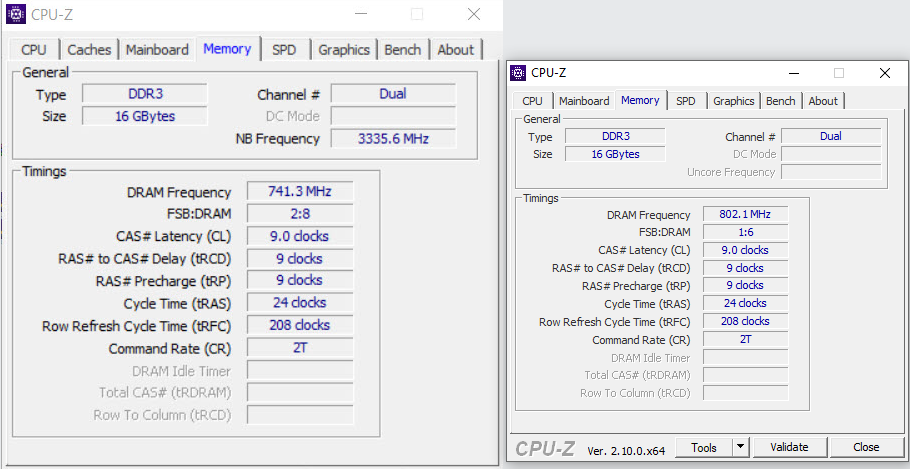The width and height of the screenshot is (910, 469).
Task: Click the 3335.6 MHz NB Frequency value
Action: 393,139
